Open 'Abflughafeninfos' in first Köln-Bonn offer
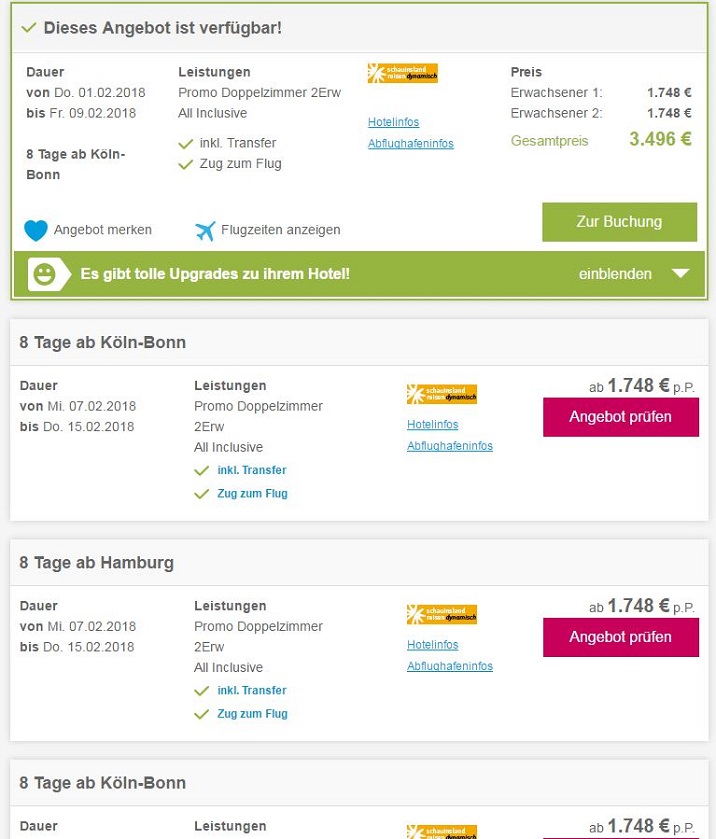Viewport: 716px width, 839px height. (x=449, y=446)
